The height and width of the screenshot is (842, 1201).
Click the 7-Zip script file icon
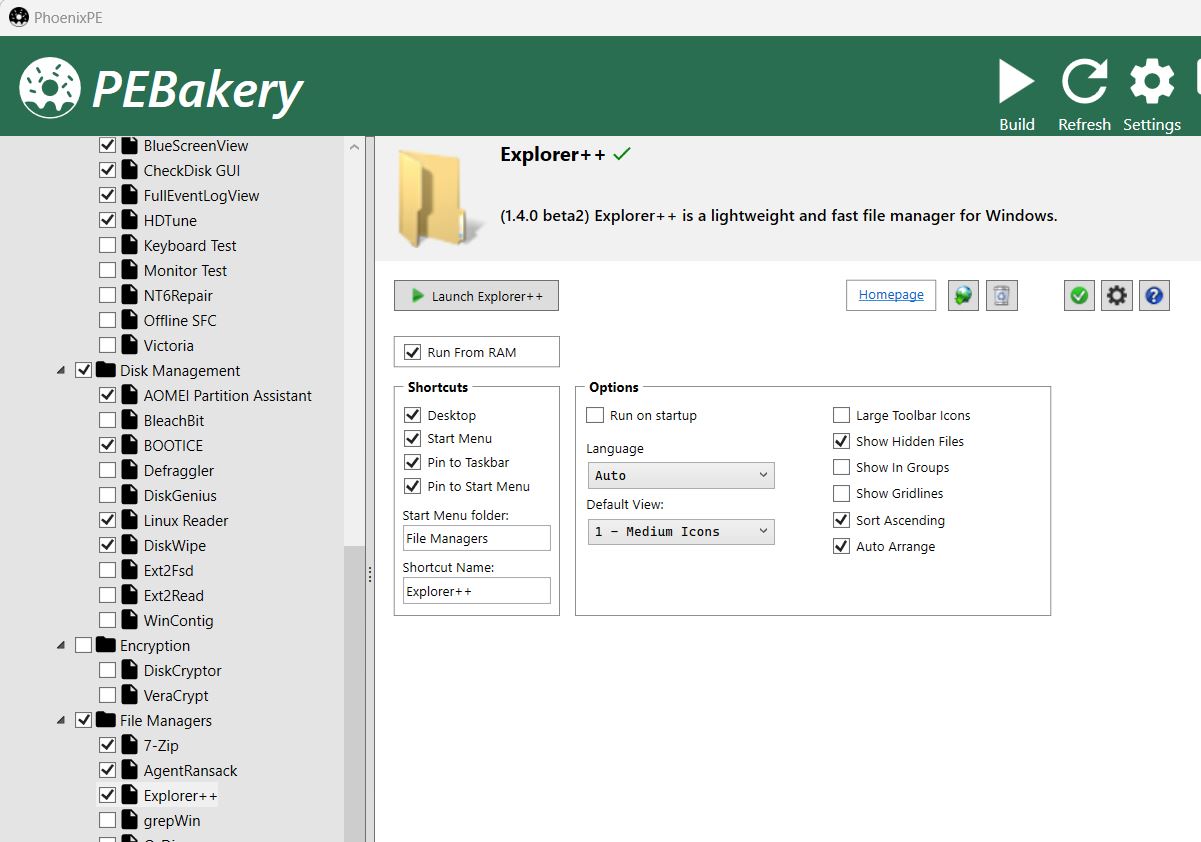(x=129, y=745)
